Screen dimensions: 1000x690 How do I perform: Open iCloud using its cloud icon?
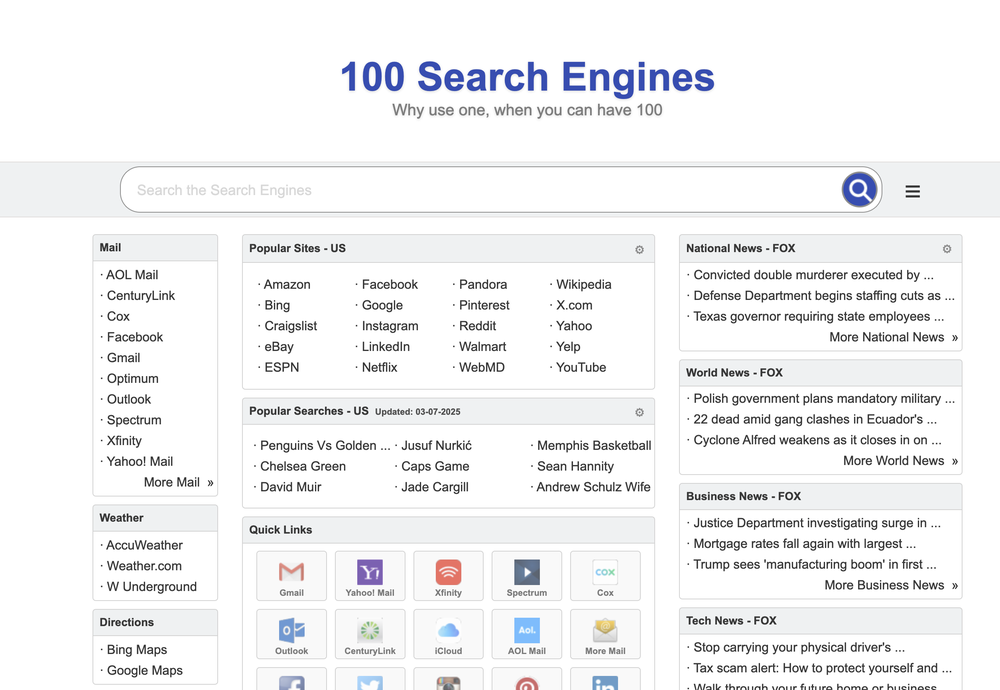point(448,633)
